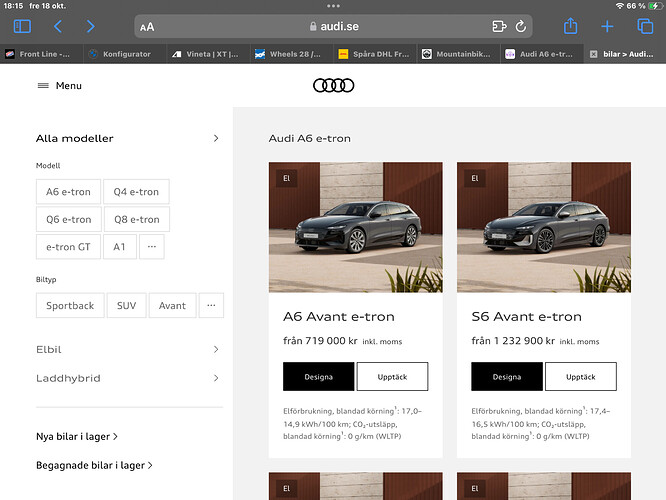Open the hamburger Menu
The image size is (666, 500).
coord(59,85)
